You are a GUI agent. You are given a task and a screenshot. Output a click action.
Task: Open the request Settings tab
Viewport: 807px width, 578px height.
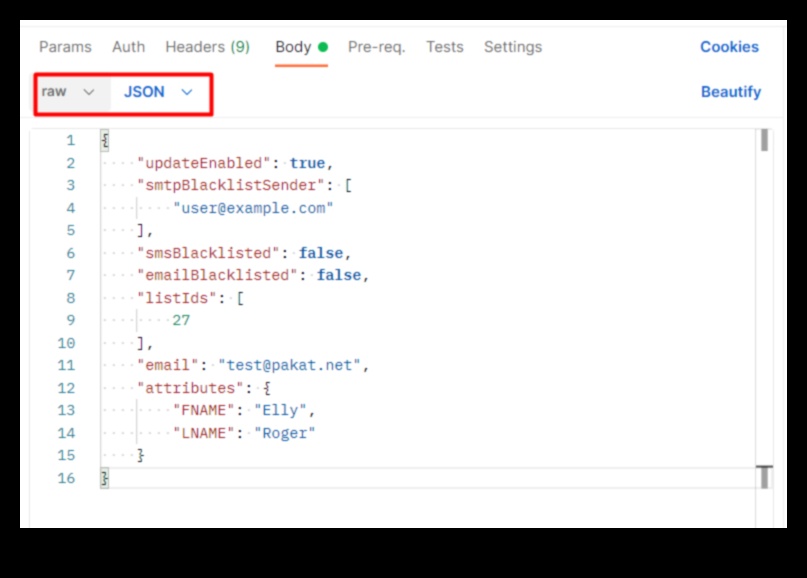click(512, 47)
